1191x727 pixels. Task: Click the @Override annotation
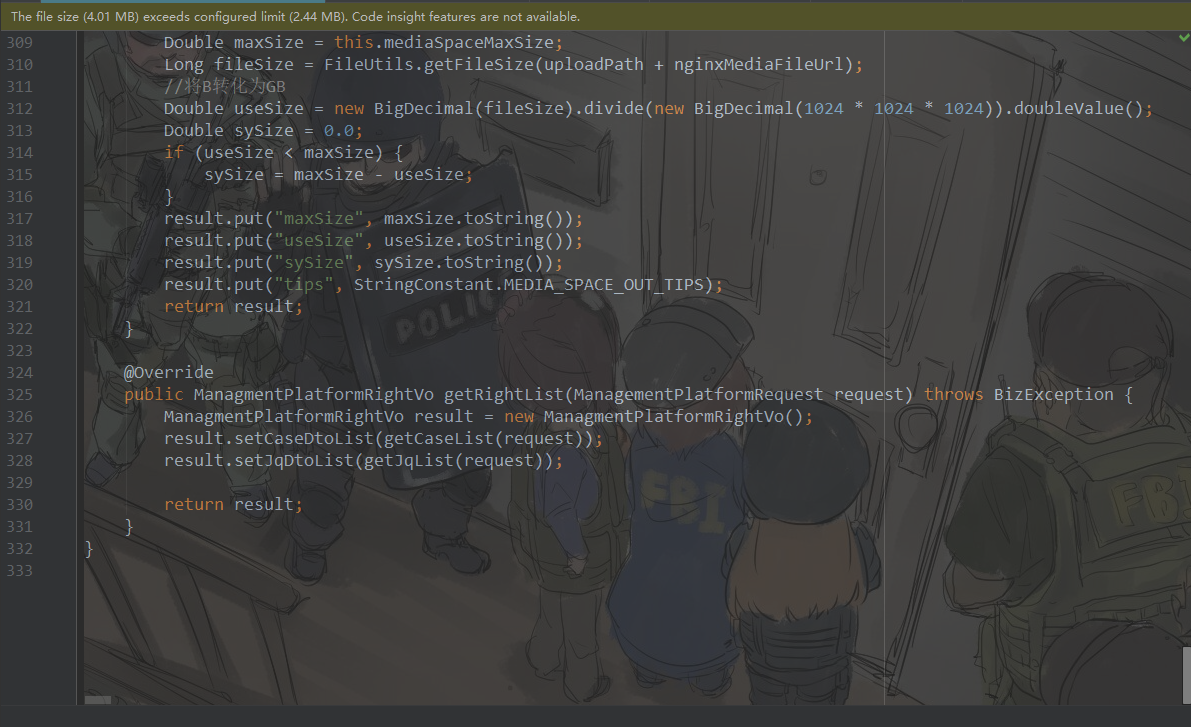(169, 372)
